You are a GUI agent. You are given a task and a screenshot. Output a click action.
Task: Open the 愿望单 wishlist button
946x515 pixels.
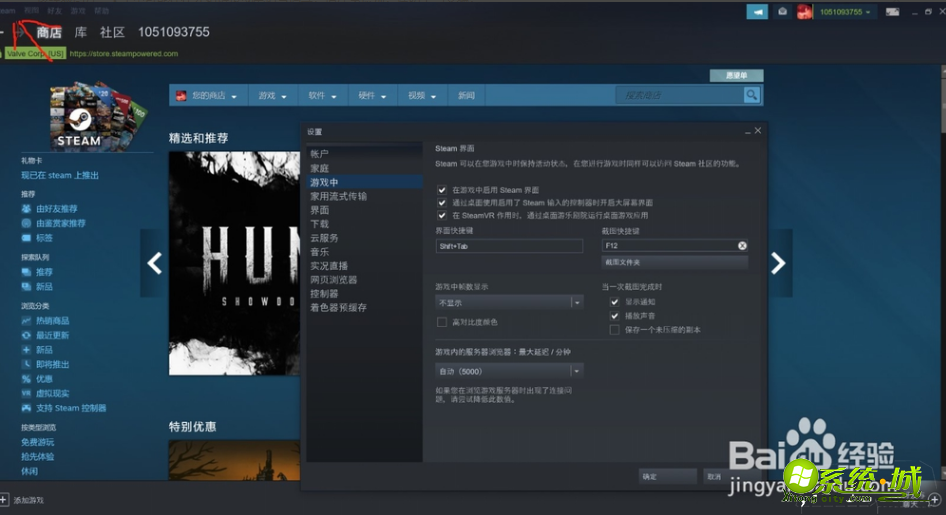coord(736,75)
